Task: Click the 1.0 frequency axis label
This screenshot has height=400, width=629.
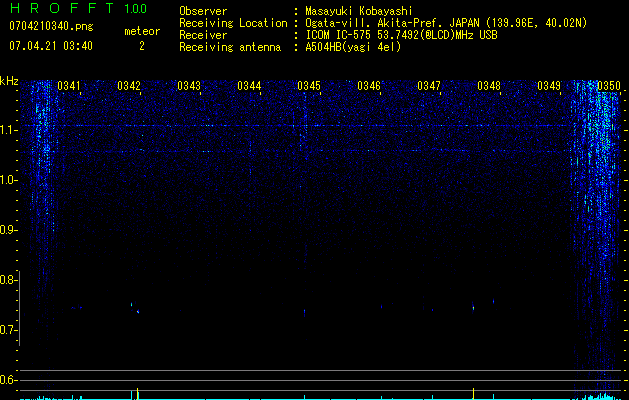Action: (x=8, y=181)
